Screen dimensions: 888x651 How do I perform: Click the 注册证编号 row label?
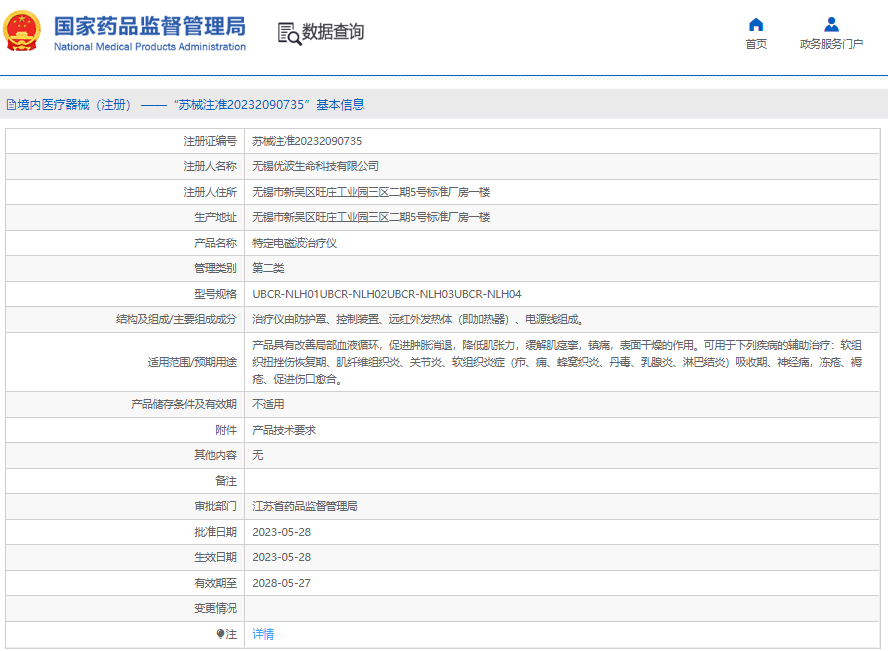pyautogui.click(x=210, y=141)
